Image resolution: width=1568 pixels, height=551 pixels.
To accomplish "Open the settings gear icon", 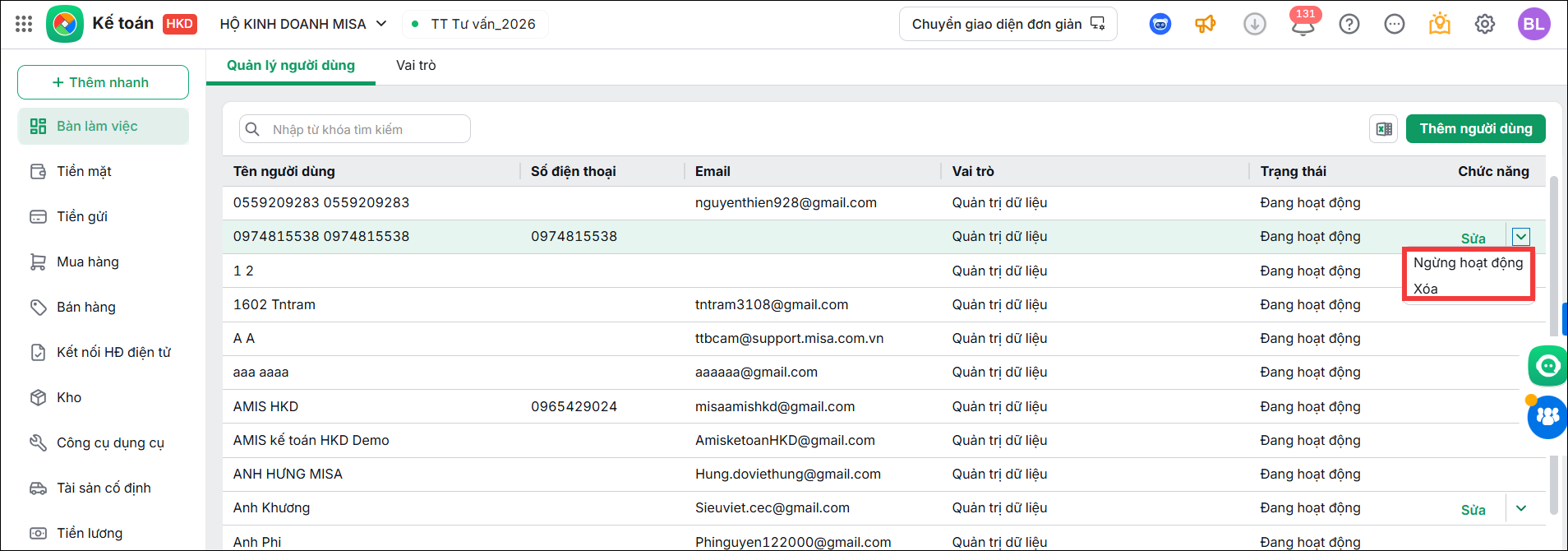I will [x=1485, y=24].
